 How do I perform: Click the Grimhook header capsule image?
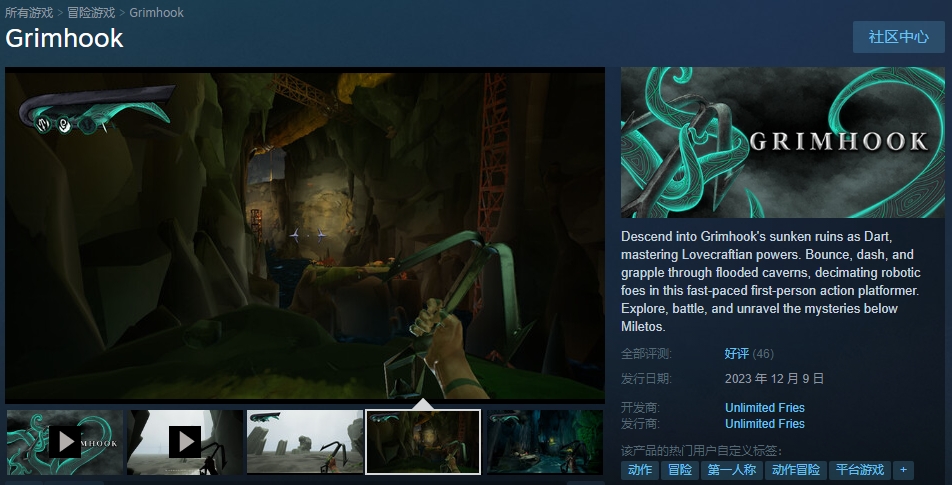783,142
